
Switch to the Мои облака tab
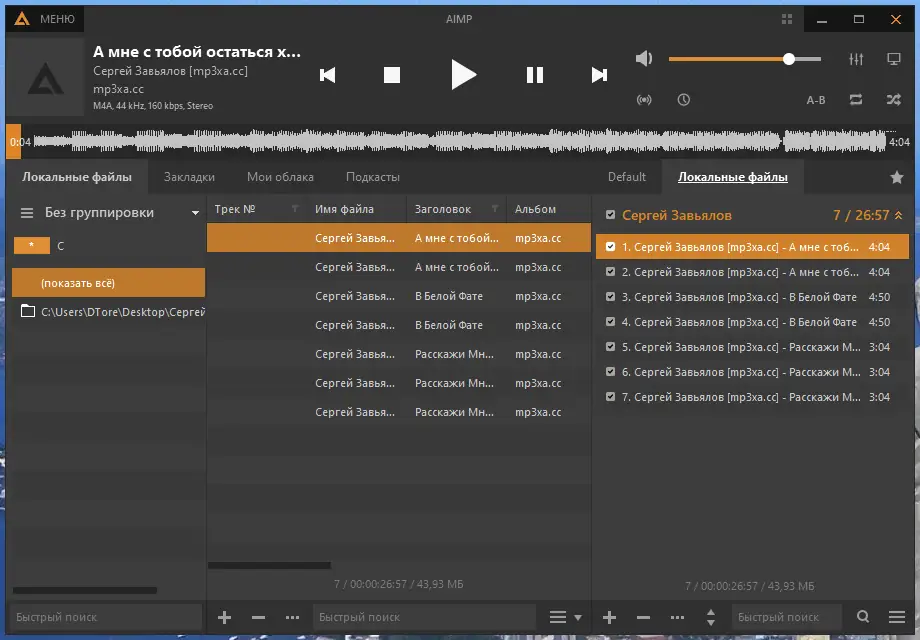click(x=280, y=177)
